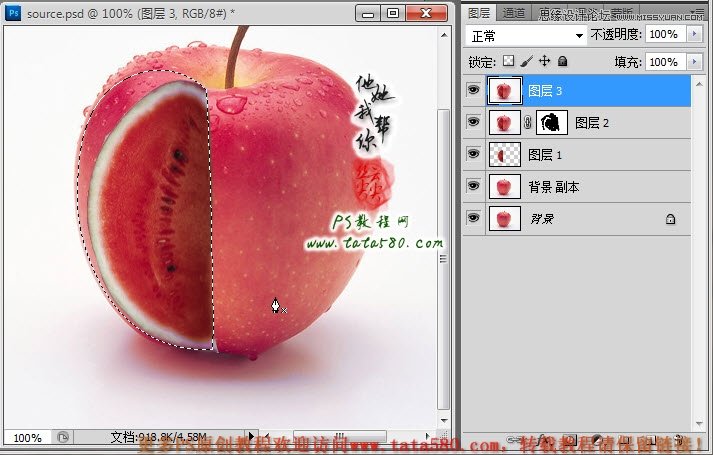Click padlock icon on 背景 layer

pos(670,219)
